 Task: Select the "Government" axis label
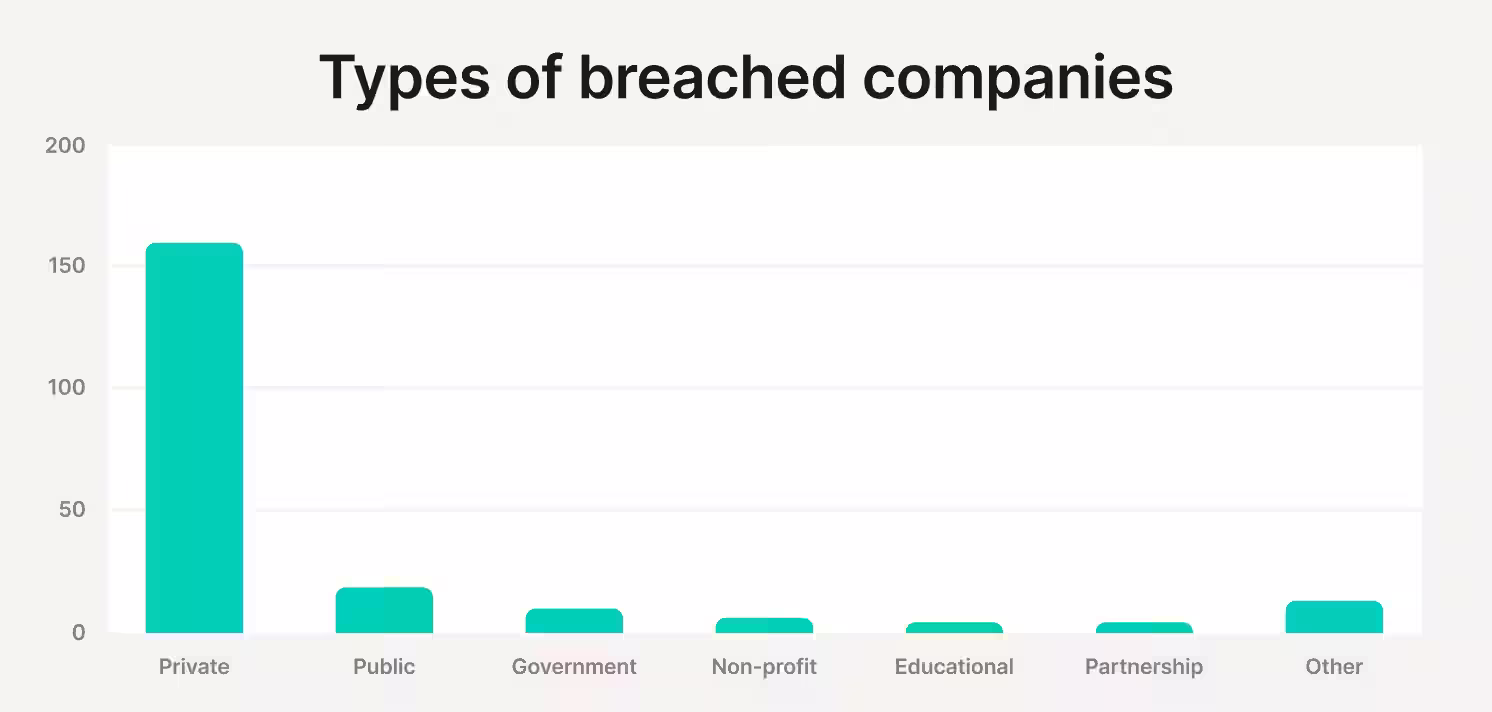(x=574, y=666)
